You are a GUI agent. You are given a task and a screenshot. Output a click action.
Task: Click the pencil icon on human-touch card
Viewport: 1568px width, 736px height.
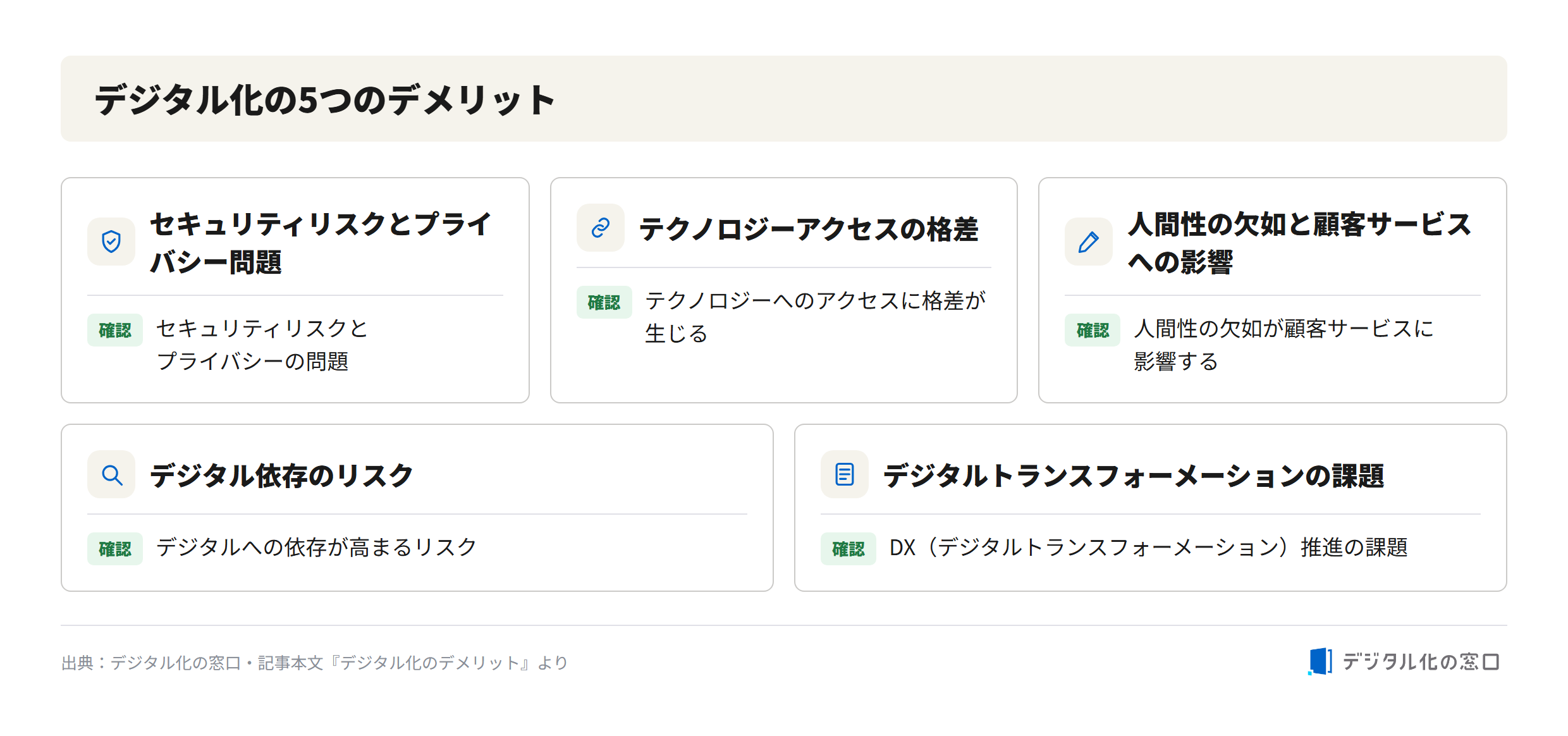tap(1089, 242)
